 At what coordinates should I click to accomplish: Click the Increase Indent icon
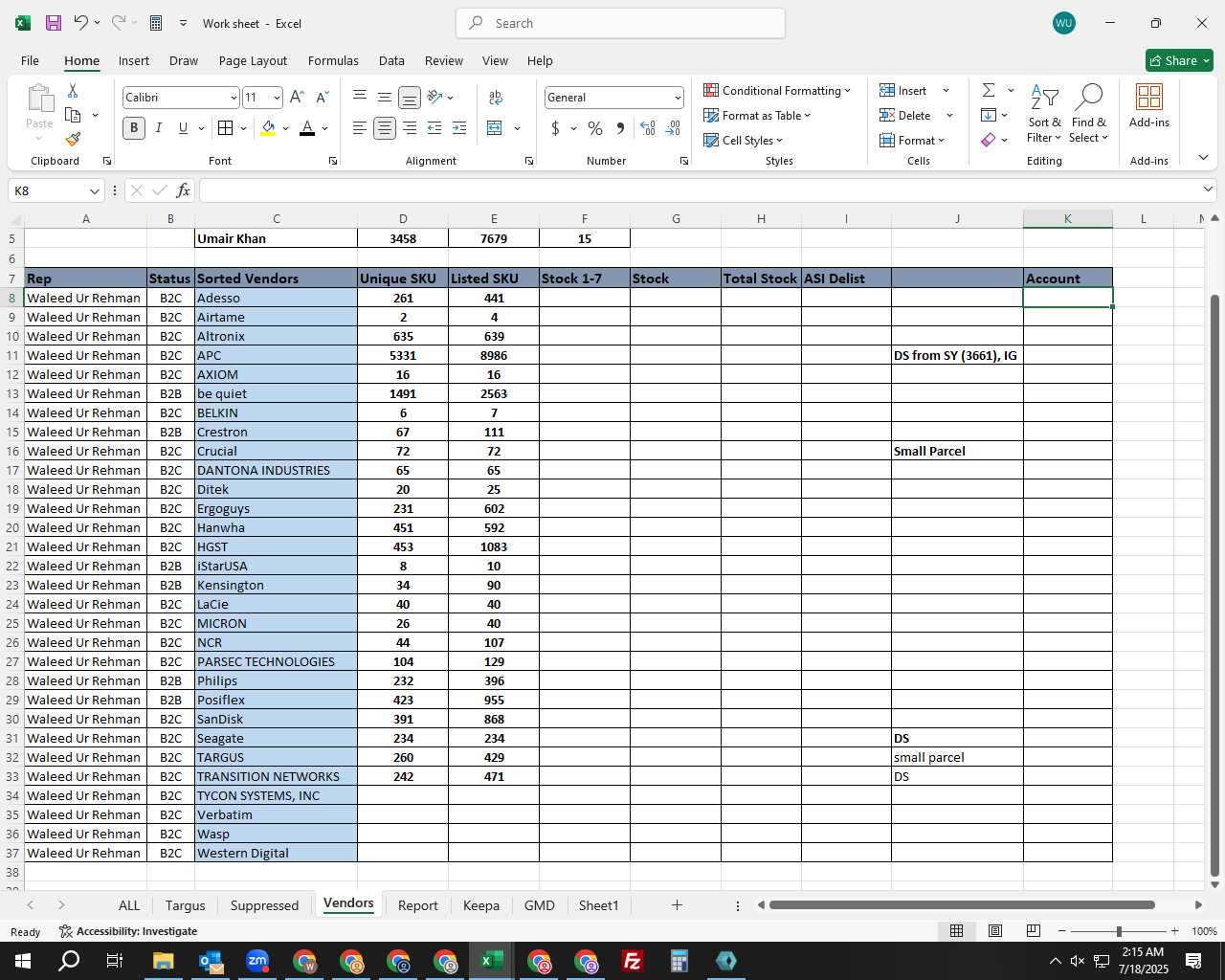click(459, 128)
